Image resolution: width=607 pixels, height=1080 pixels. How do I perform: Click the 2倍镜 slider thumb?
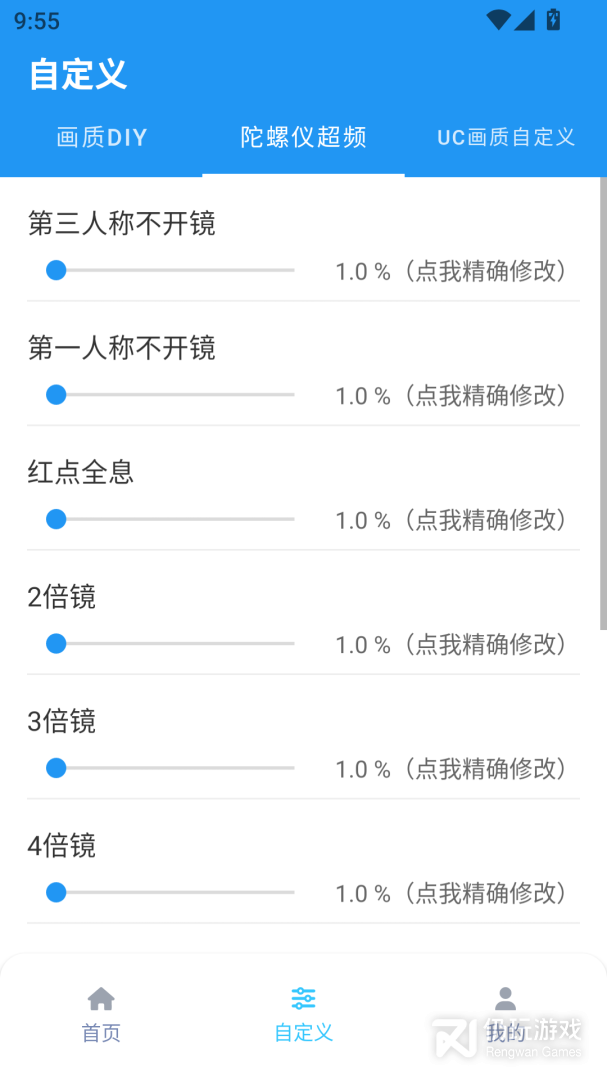[56, 644]
